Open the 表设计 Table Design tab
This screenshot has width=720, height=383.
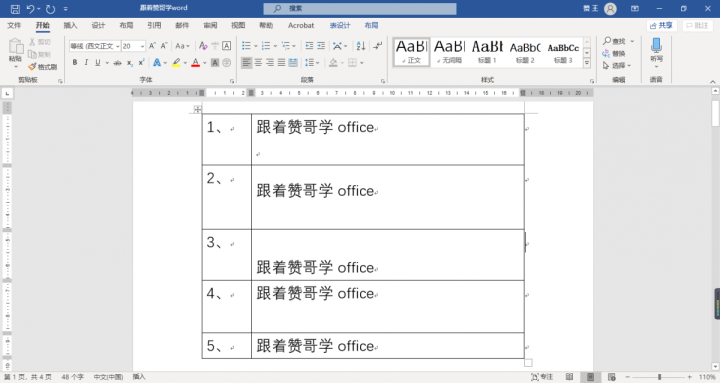(x=340, y=25)
